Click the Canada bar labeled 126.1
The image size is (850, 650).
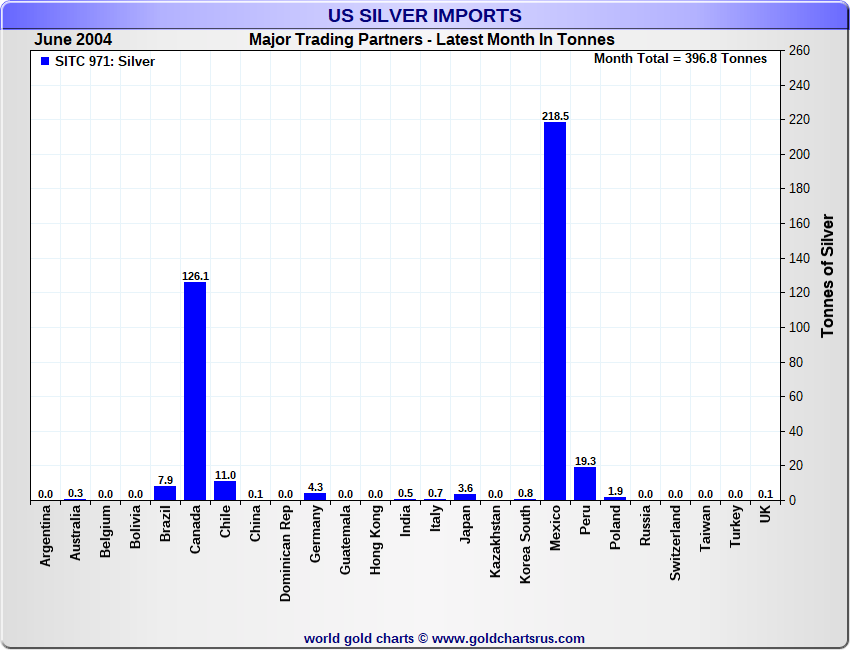(x=195, y=390)
